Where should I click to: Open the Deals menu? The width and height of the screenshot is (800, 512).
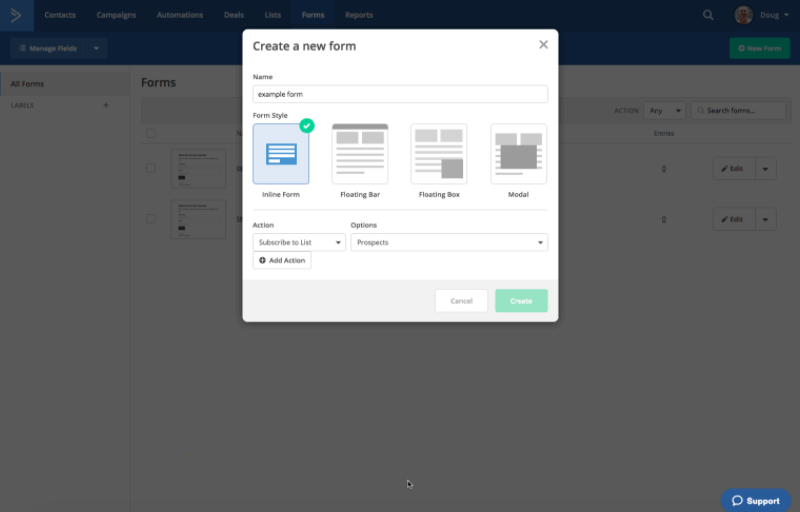pos(234,15)
